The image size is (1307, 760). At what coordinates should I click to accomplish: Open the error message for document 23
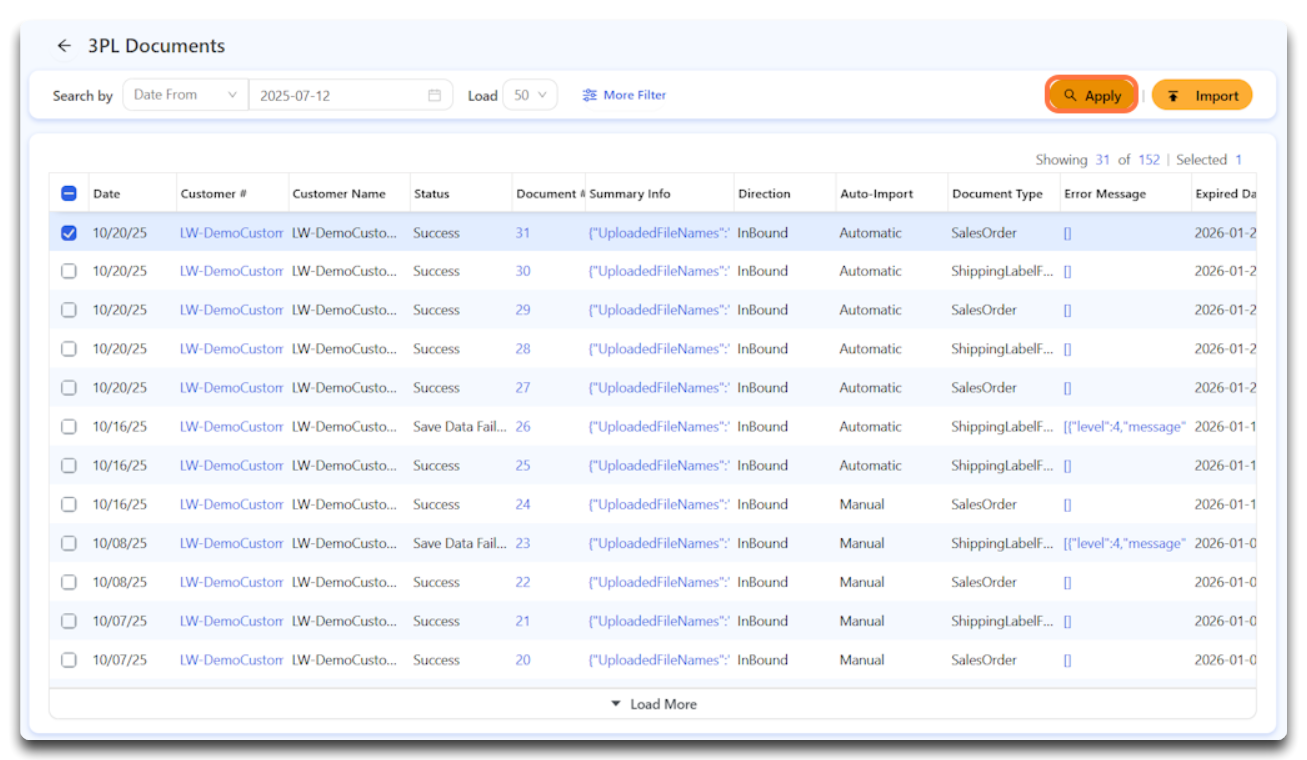tap(1124, 543)
